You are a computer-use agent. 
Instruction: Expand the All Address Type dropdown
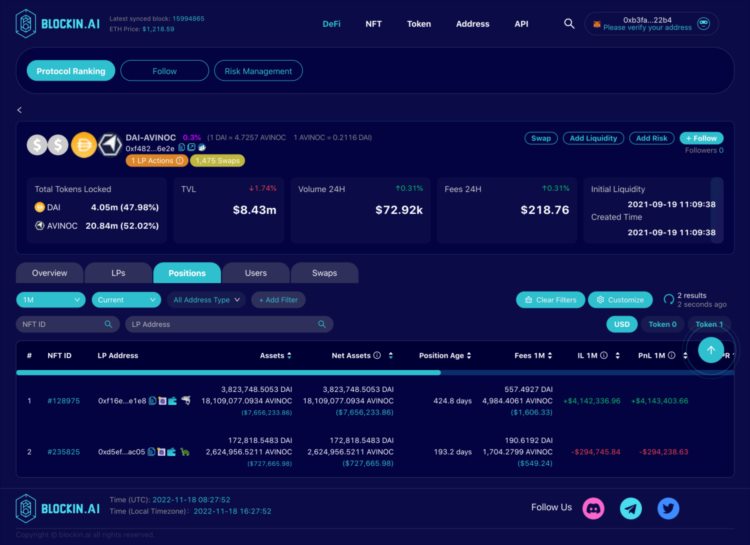coord(206,300)
